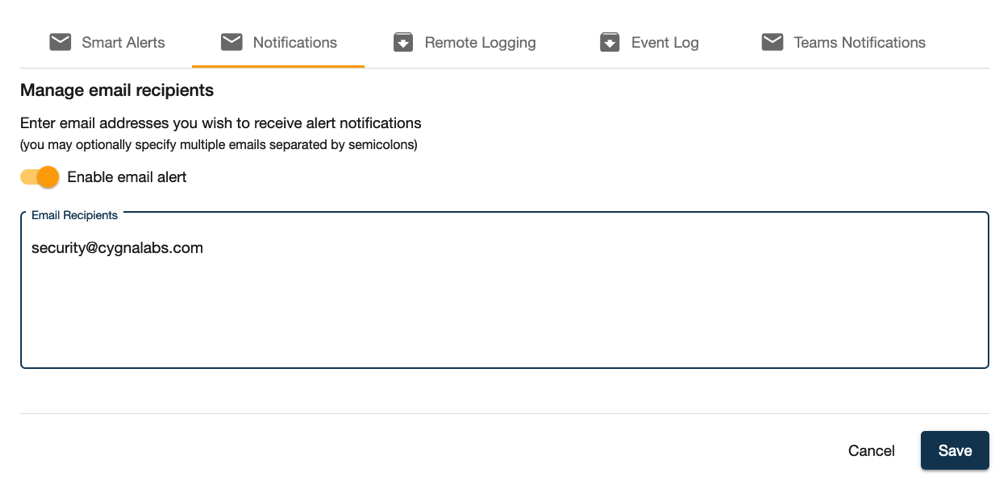The width and height of the screenshot is (1000, 485).
Task: Click the Teams Notifications envelope icon
Action: tap(772, 42)
